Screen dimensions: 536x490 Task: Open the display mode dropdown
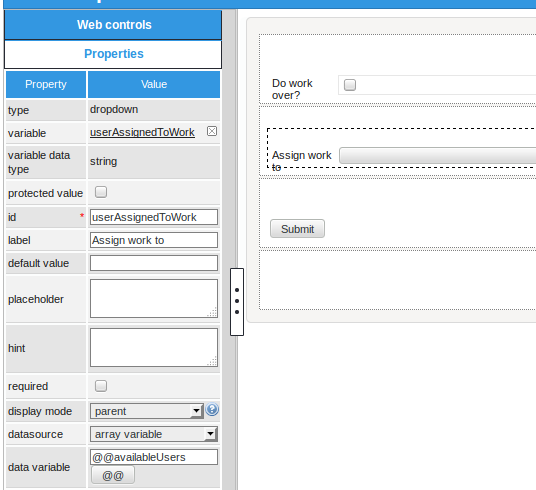(147, 411)
